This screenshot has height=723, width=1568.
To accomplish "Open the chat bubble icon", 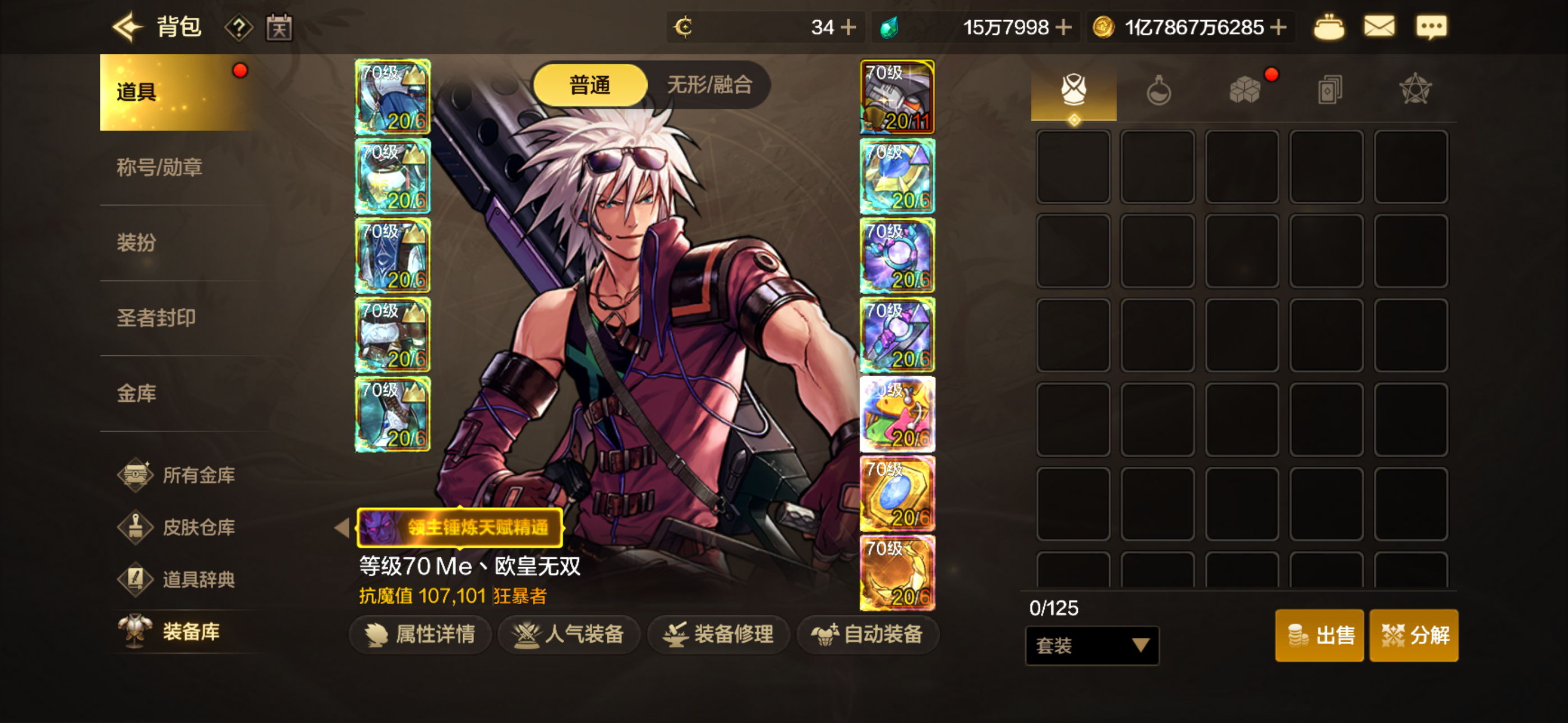I will coord(1431,27).
